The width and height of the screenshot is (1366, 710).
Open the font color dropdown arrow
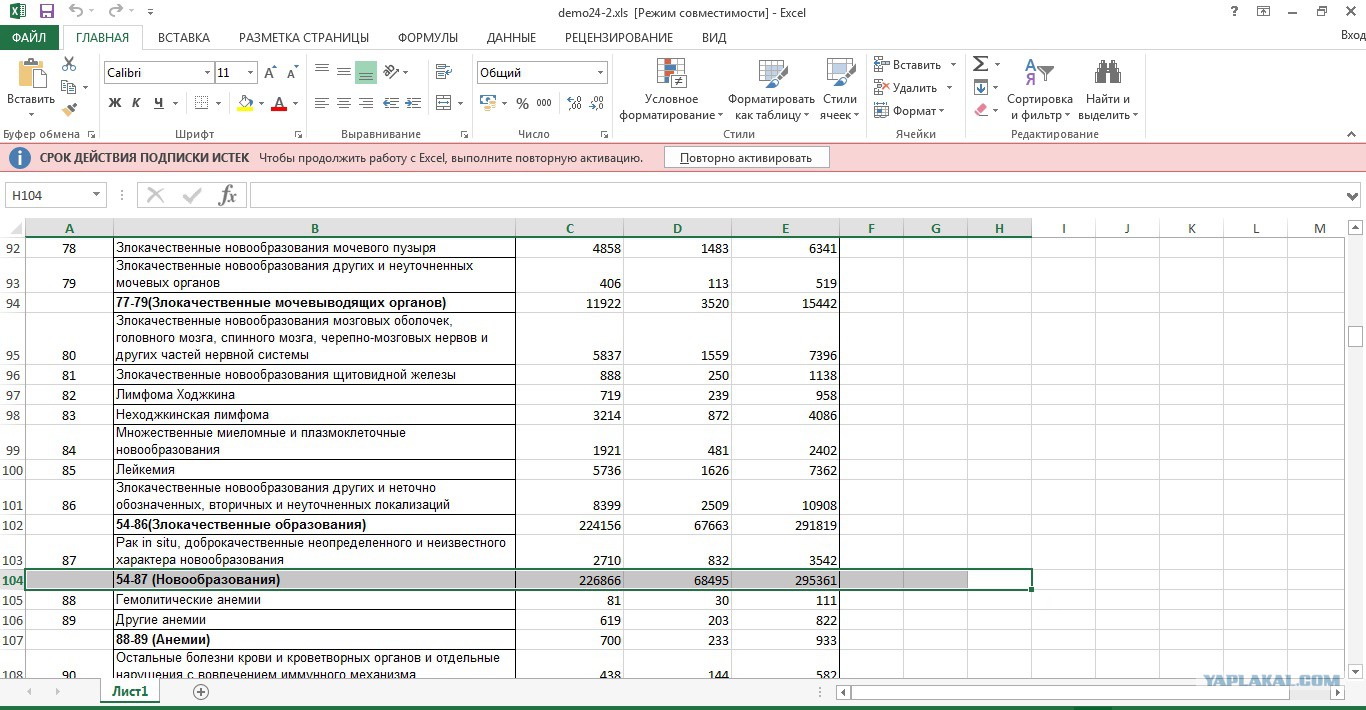tap(295, 103)
